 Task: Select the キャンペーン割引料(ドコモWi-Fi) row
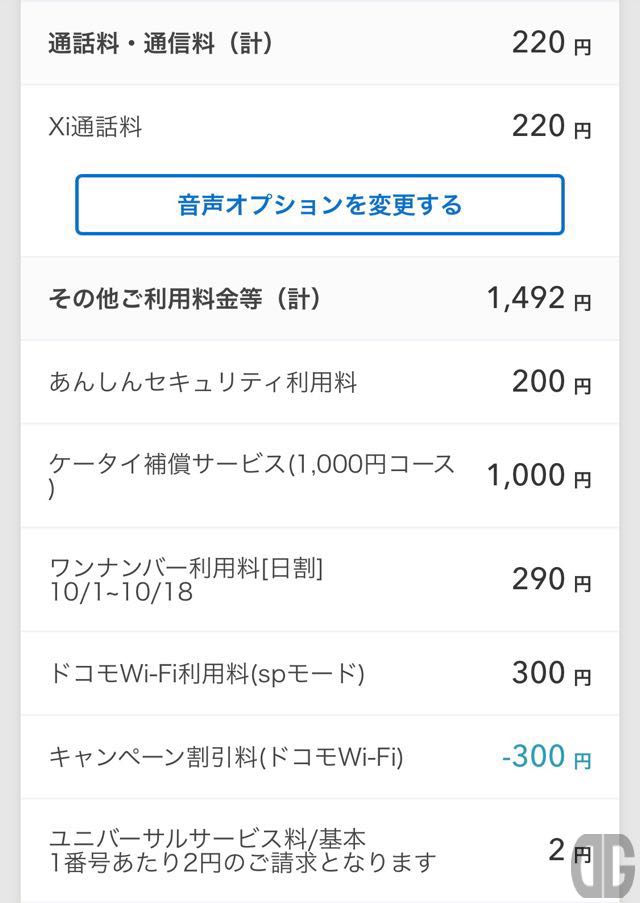pos(320,757)
